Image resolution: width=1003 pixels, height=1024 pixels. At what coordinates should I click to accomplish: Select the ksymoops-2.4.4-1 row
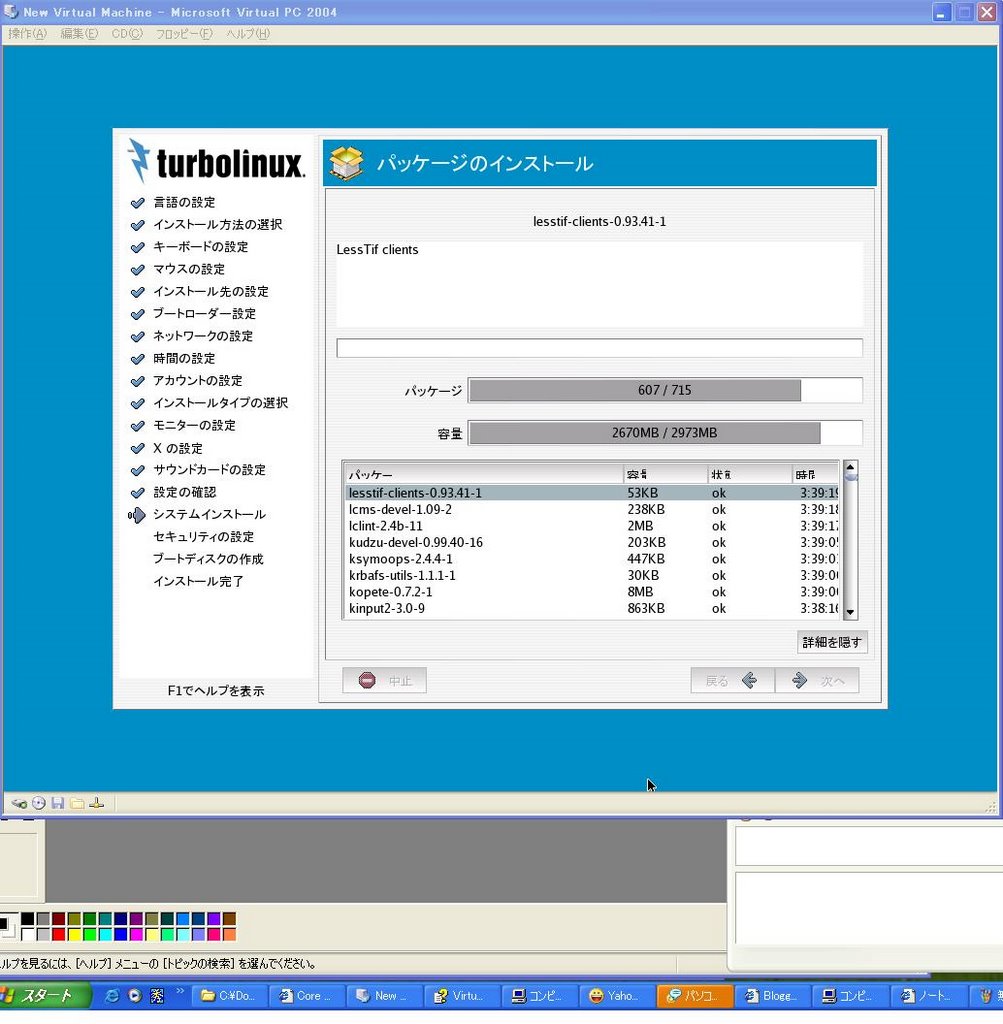coord(592,559)
